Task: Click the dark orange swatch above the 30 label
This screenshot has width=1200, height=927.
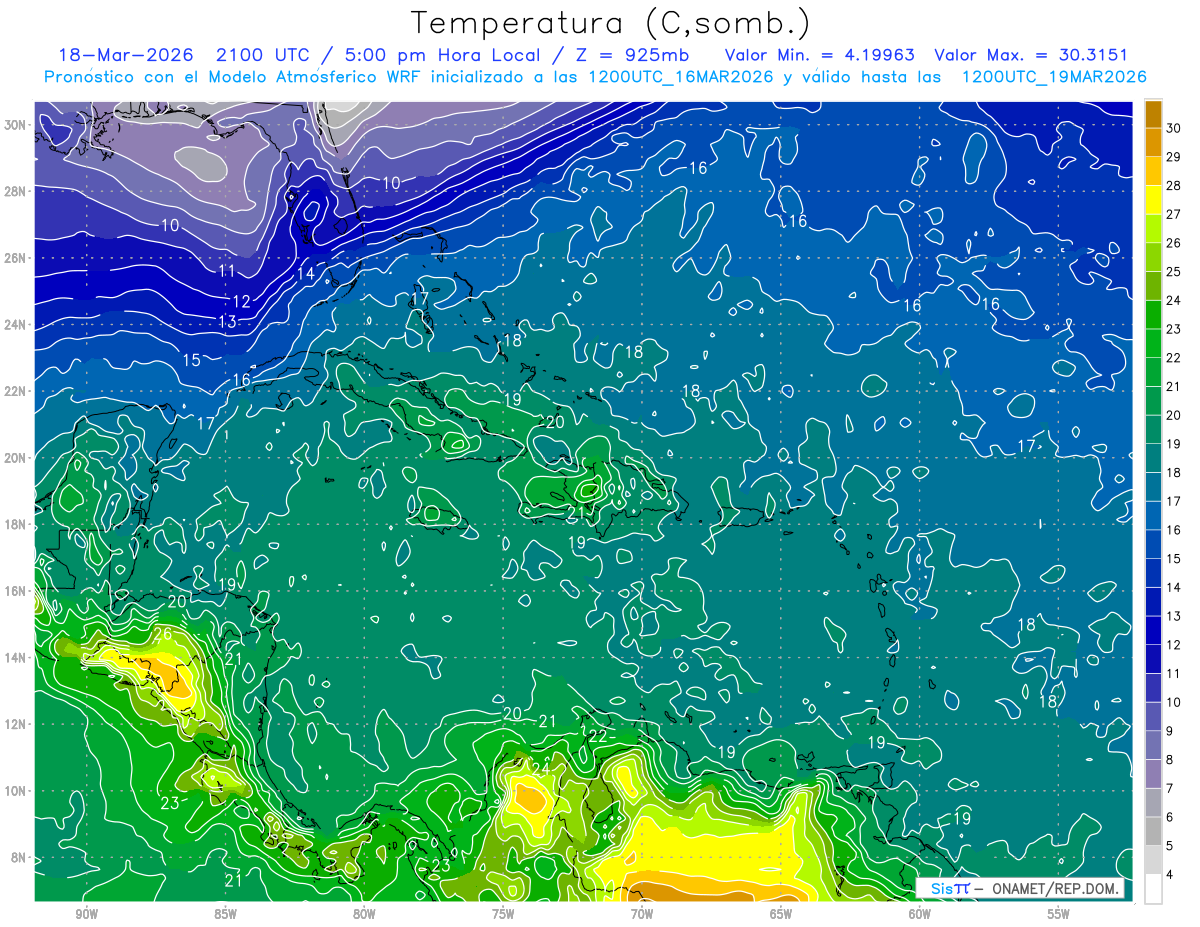Action: (1153, 113)
